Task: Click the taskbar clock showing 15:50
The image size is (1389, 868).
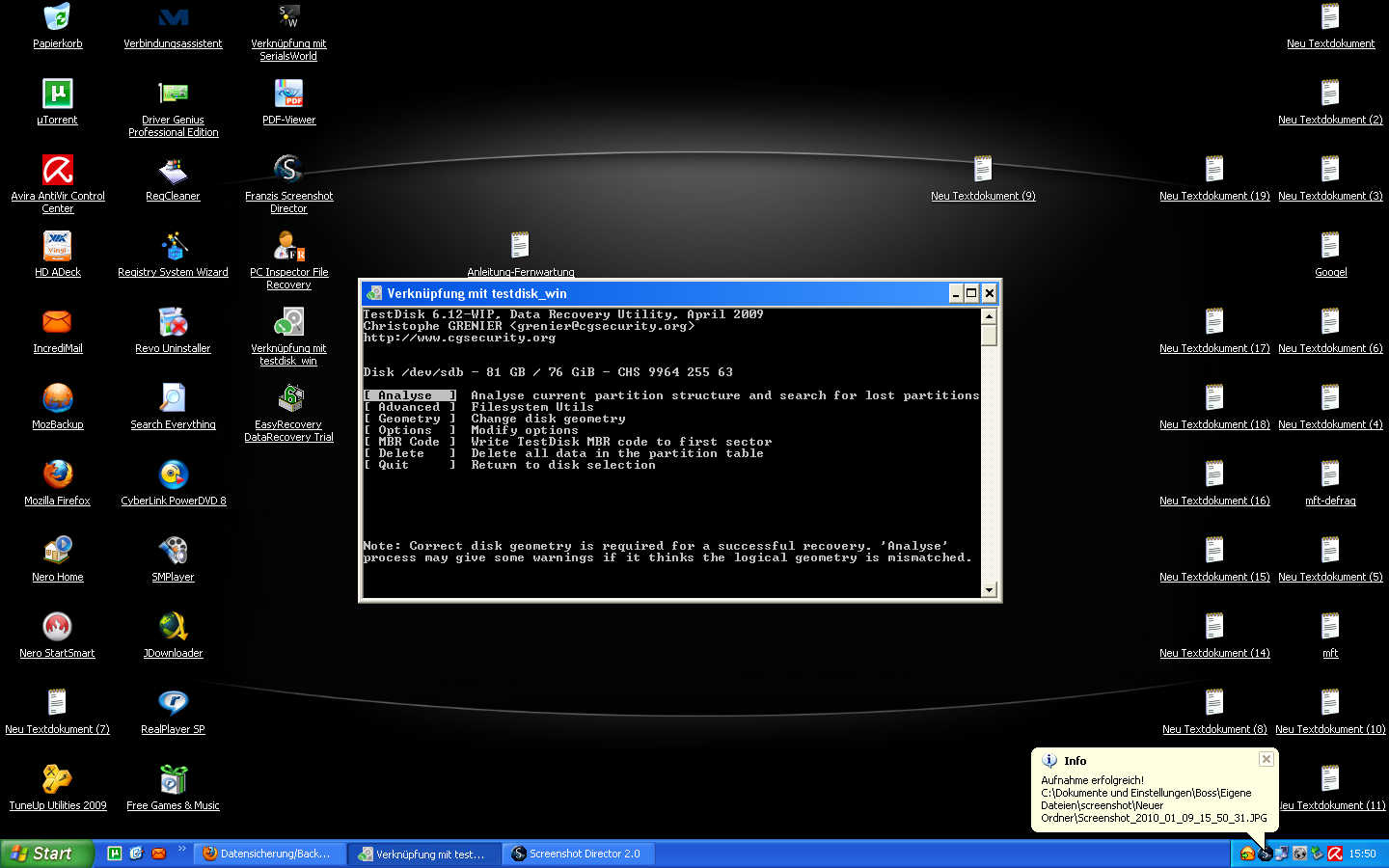Action: tap(1362, 854)
